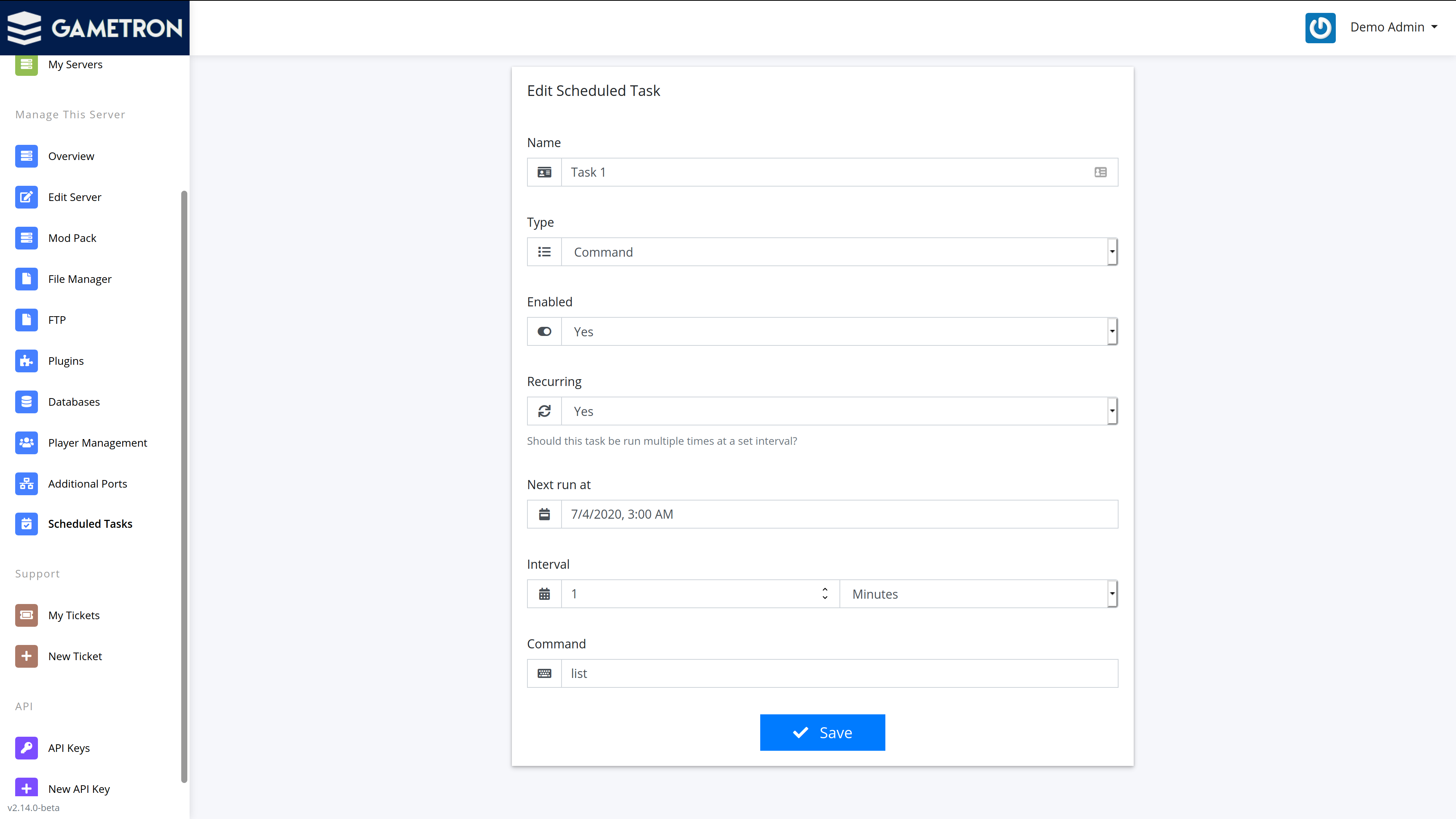Screen dimensions: 1456x819
Task: Click the ID card icon beside Name field
Action: 544,173
